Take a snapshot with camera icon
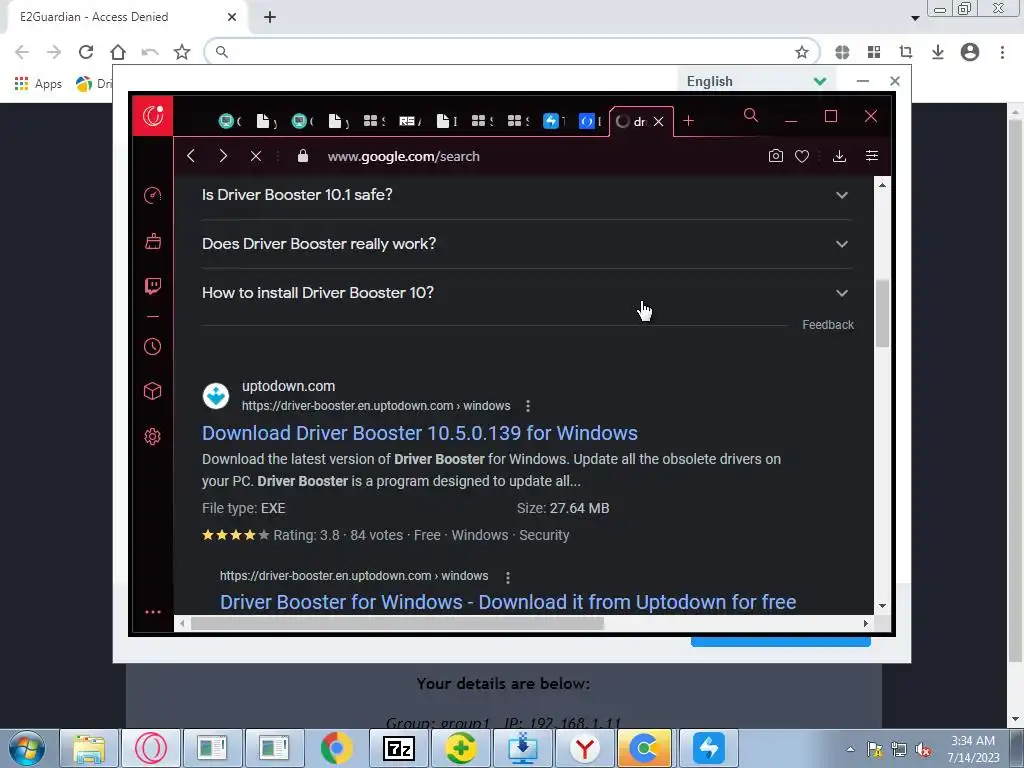 [775, 156]
